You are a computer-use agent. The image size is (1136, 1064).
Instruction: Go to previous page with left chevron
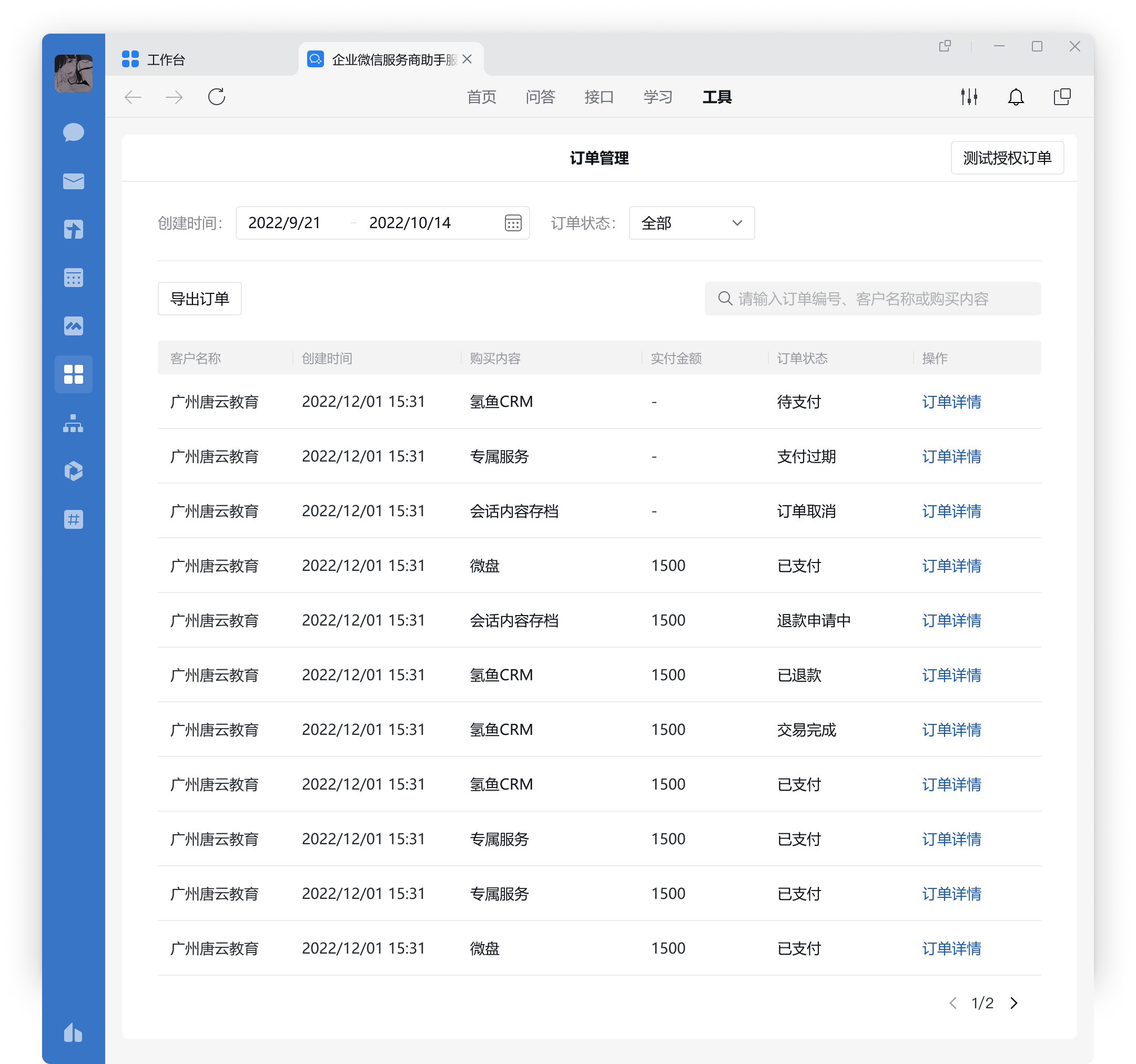click(953, 1004)
